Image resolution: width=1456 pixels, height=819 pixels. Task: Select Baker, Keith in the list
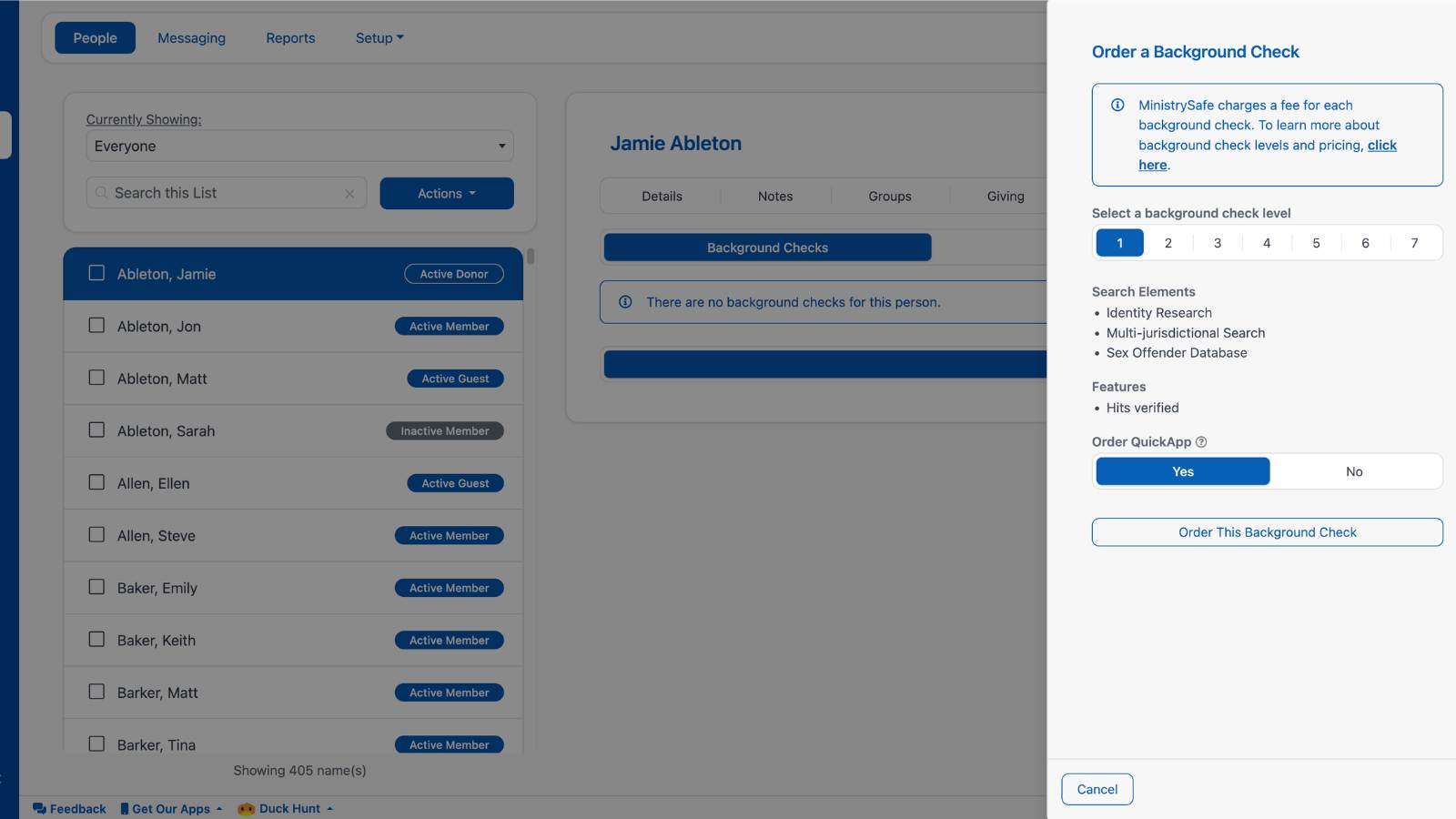tap(293, 640)
